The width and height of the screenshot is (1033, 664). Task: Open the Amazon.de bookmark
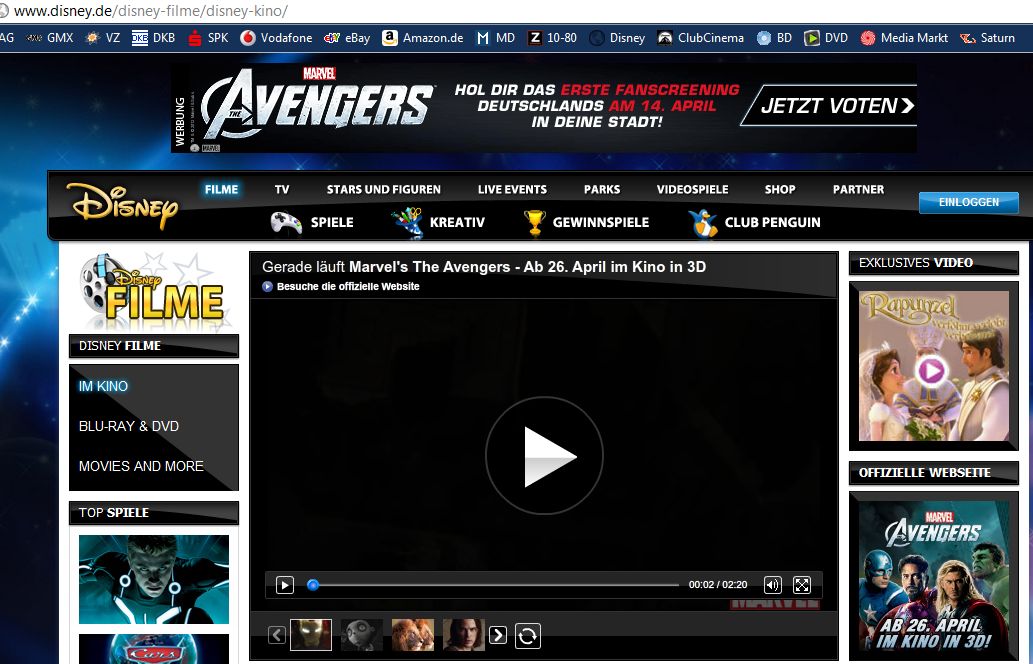coord(423,38)
